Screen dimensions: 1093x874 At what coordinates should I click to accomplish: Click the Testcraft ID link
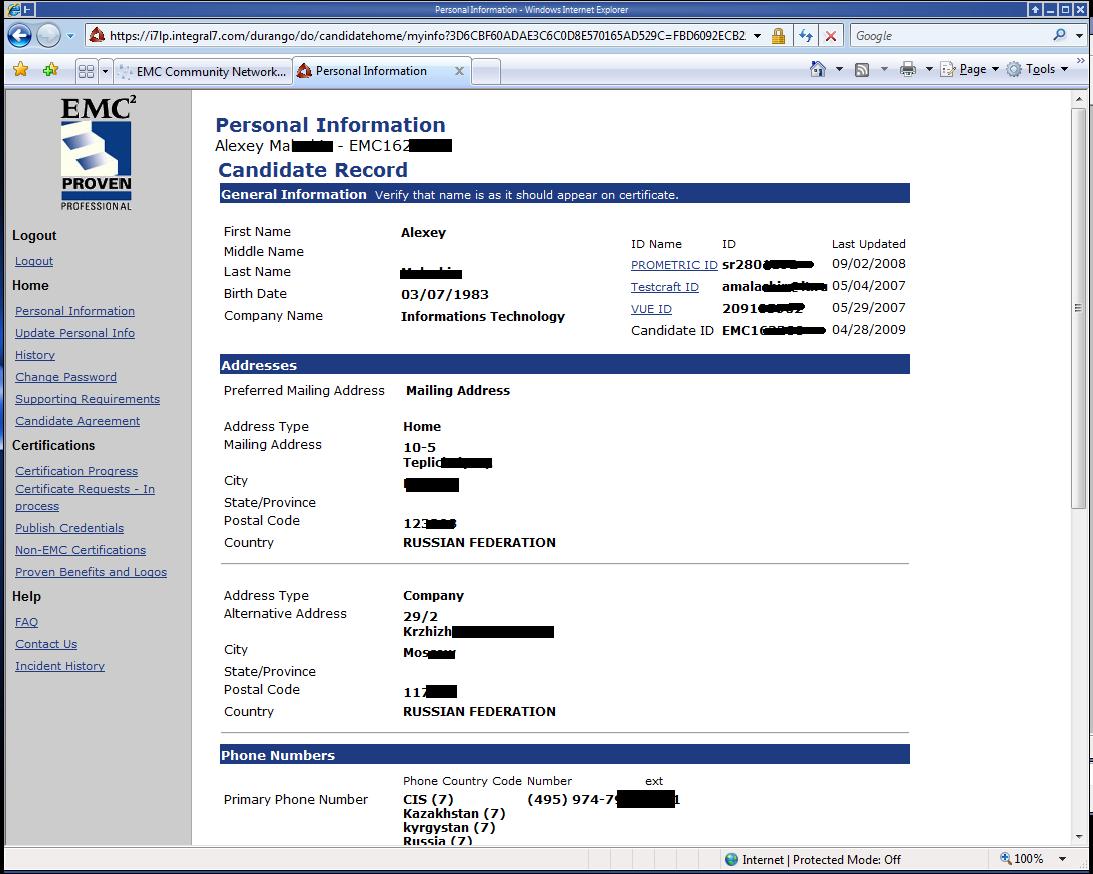click(664, 287)
